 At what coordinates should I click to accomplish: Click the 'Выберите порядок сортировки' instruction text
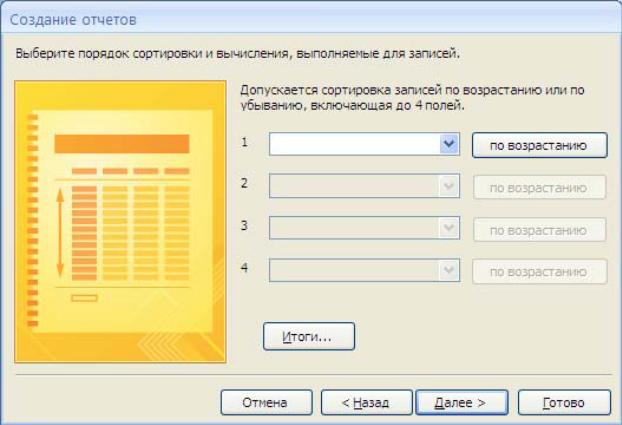(238, 53)
